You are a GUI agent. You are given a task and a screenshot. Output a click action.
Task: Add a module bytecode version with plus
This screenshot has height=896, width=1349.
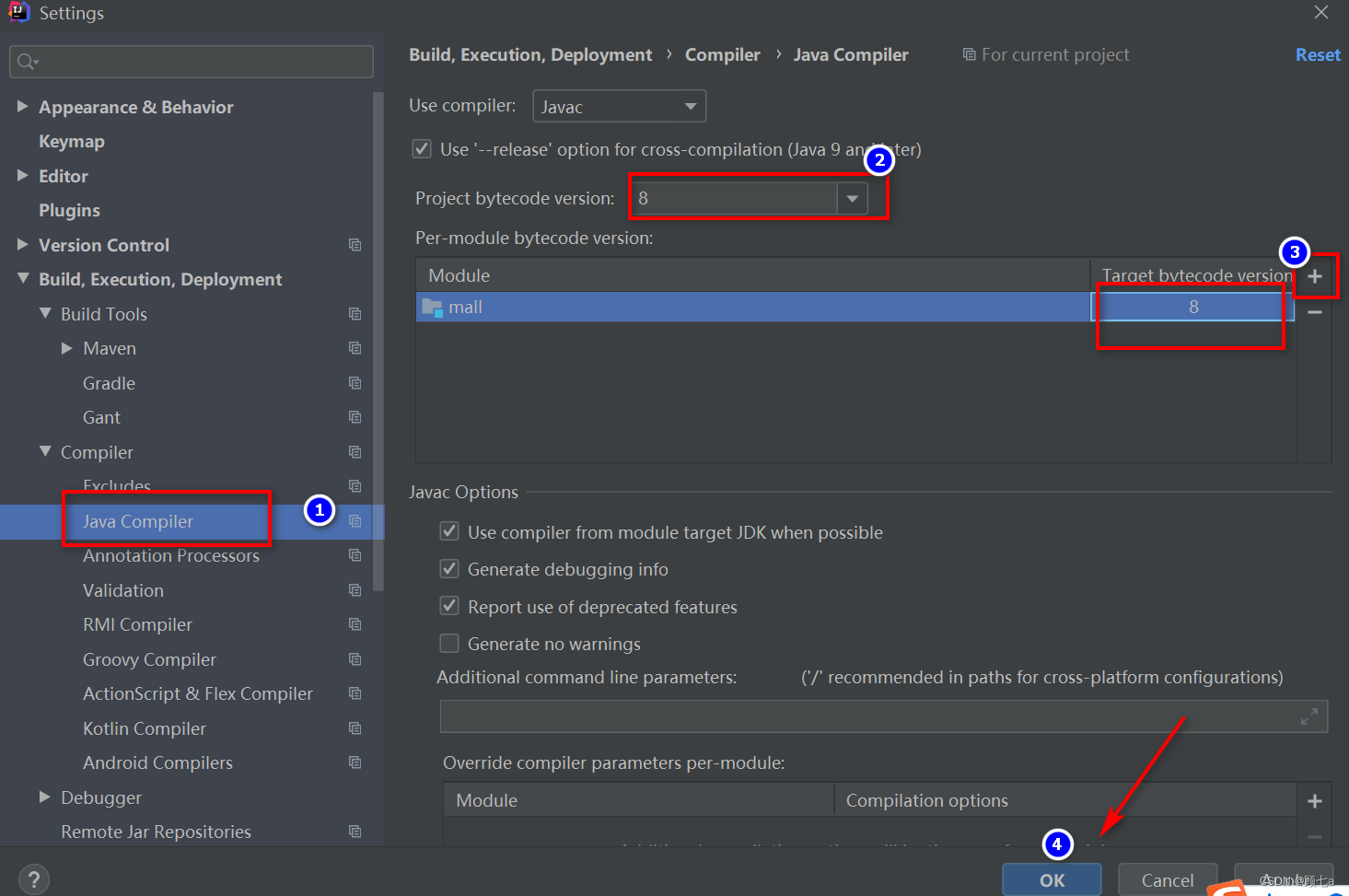1315,276
